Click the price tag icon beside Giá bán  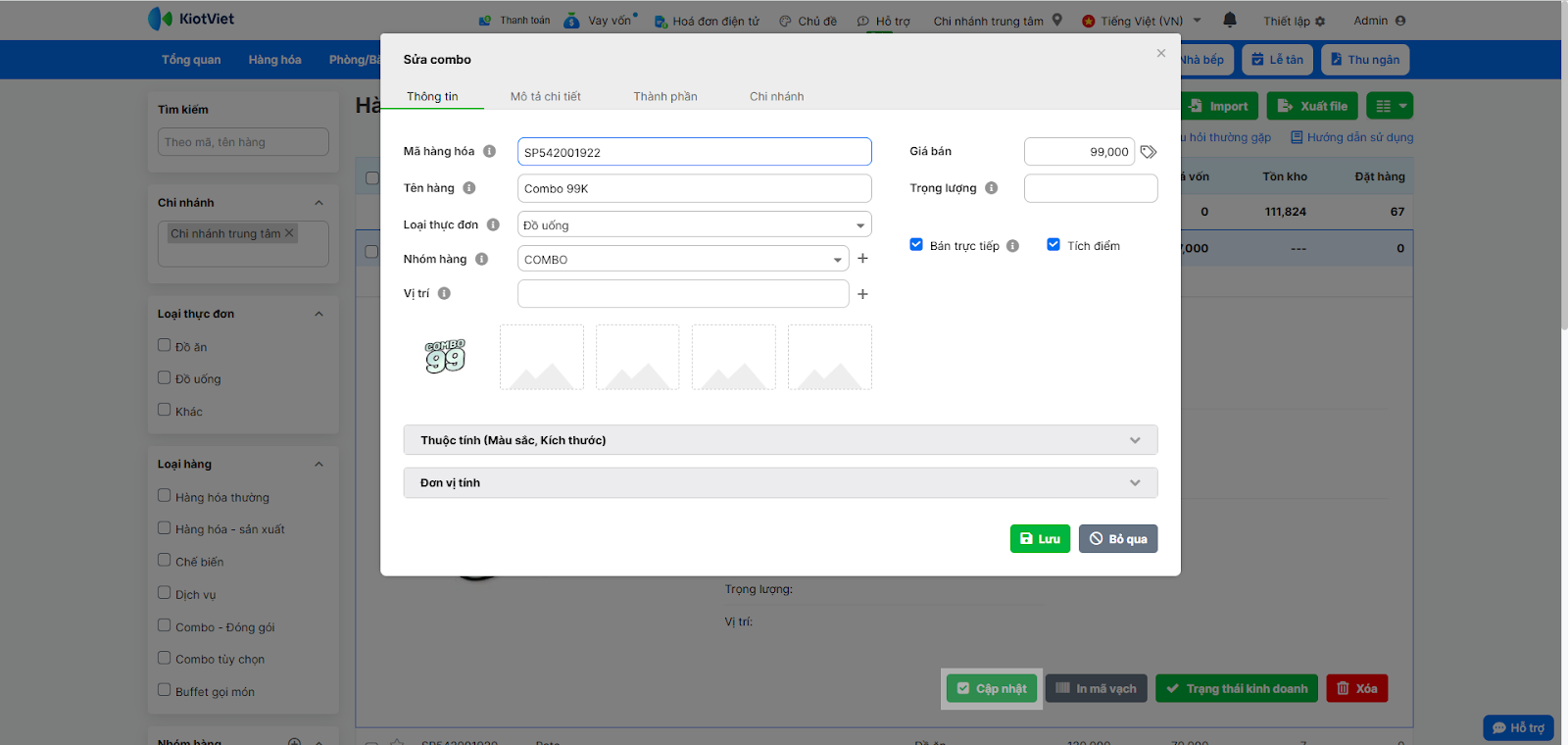point(1149,152)
